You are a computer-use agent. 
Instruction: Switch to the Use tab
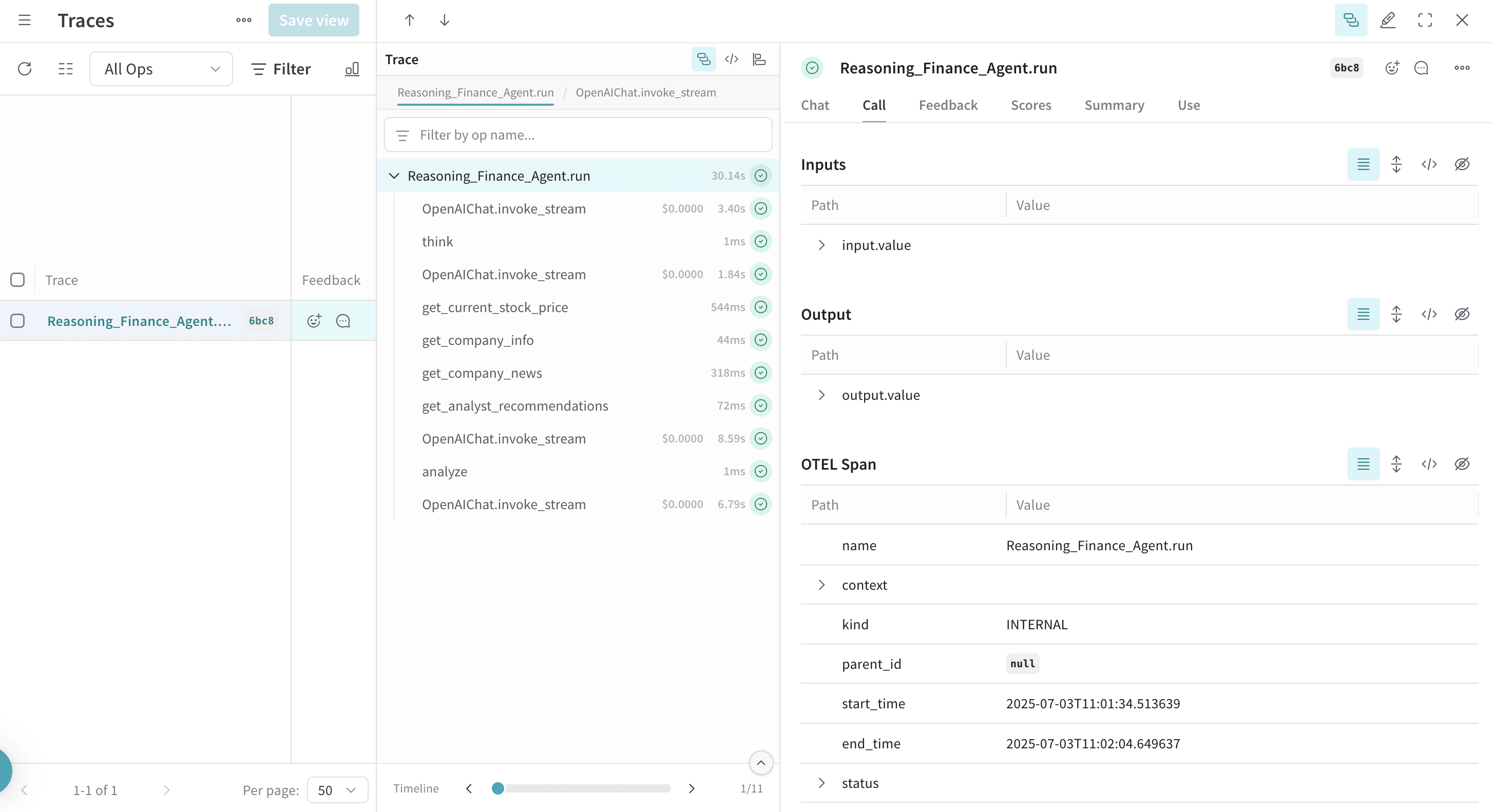point(1189,105)
